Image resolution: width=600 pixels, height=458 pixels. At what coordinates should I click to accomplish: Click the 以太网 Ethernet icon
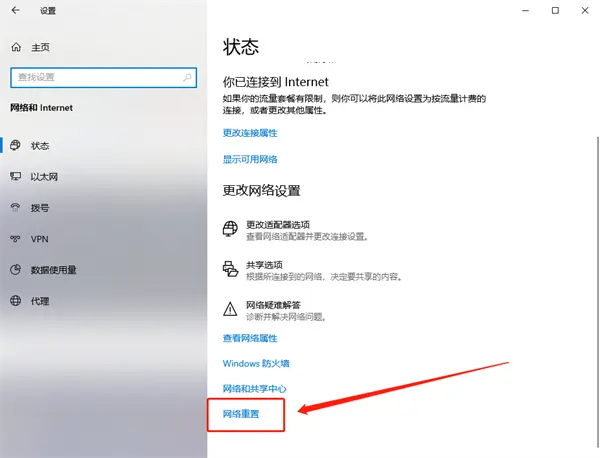point(15,176)
